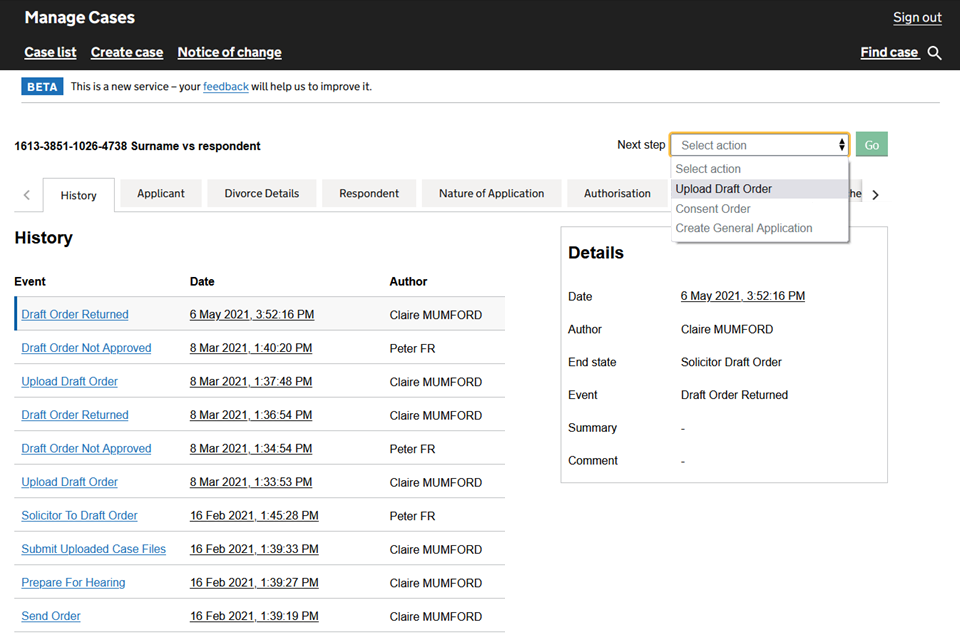The image size is (960, 640).
Task: Open the Authorisation tab
Action: tap(617, 194)
